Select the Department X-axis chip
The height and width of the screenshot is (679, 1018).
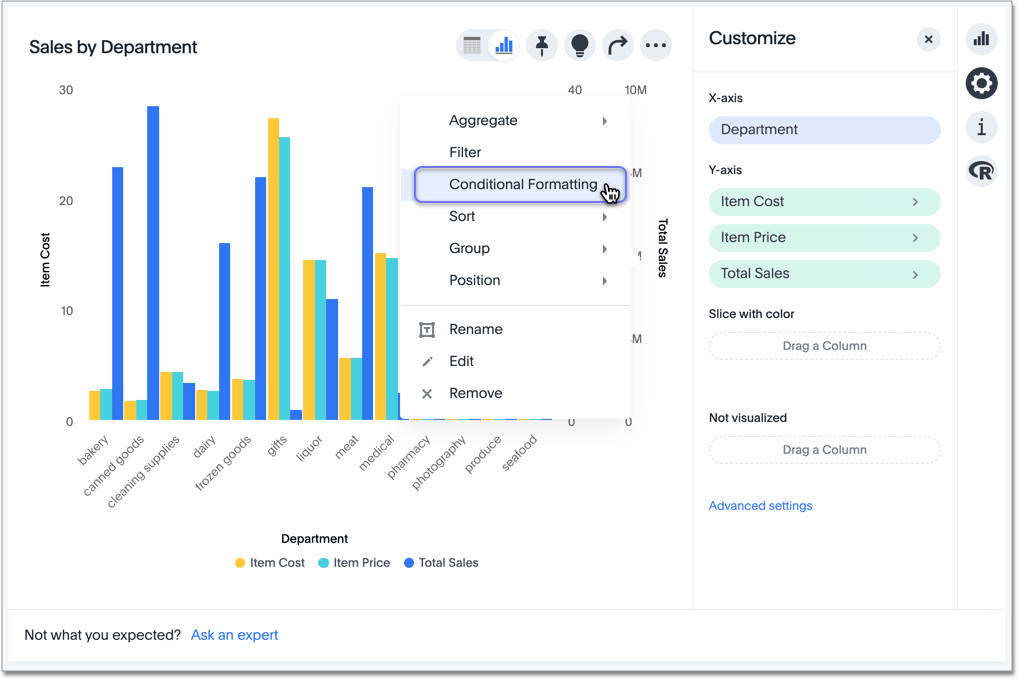click(x=824, y=130)
